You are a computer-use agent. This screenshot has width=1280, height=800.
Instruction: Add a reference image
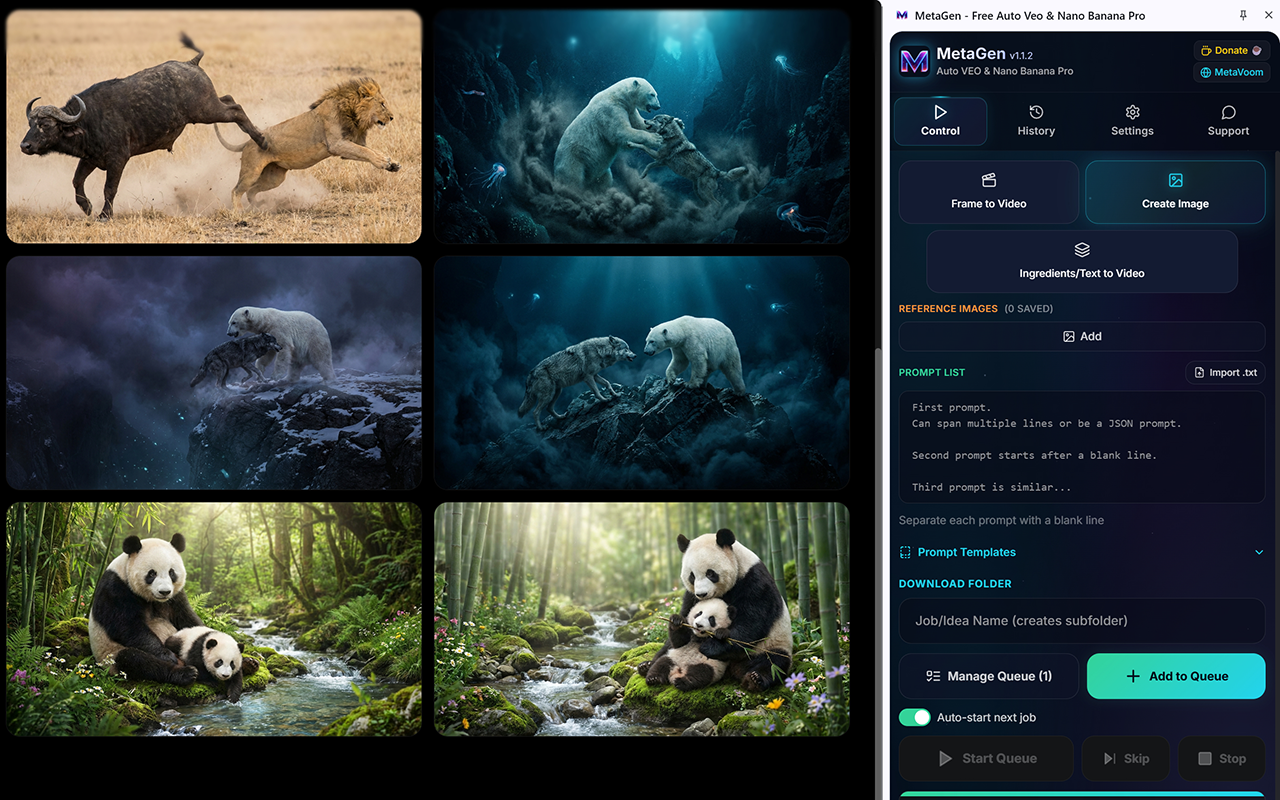pyautogui.click(x=1082, y=336)
